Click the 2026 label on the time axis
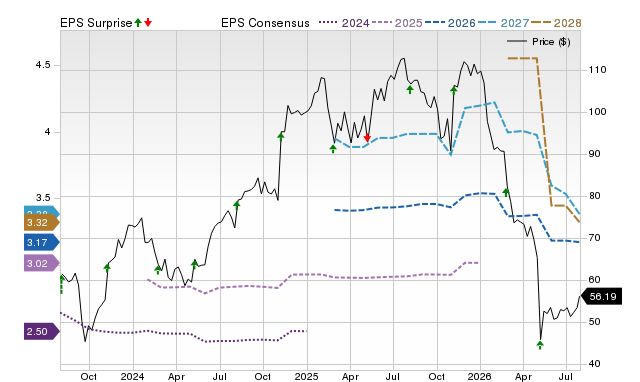This screenshot has width=640, height=382. [x=480, y=376]
